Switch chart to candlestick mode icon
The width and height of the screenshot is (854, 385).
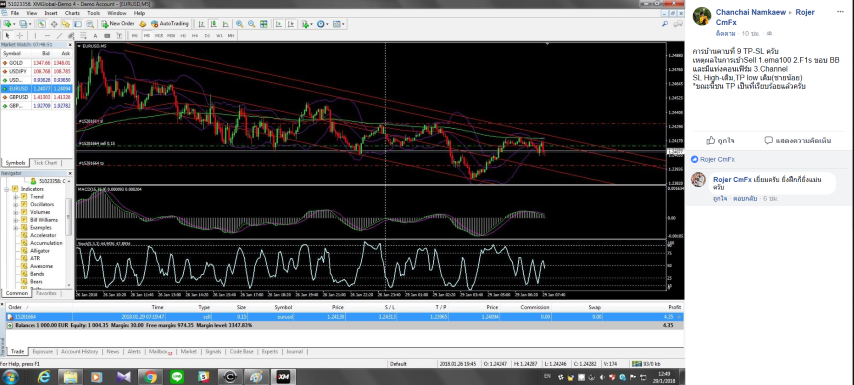tap(214, 24)
